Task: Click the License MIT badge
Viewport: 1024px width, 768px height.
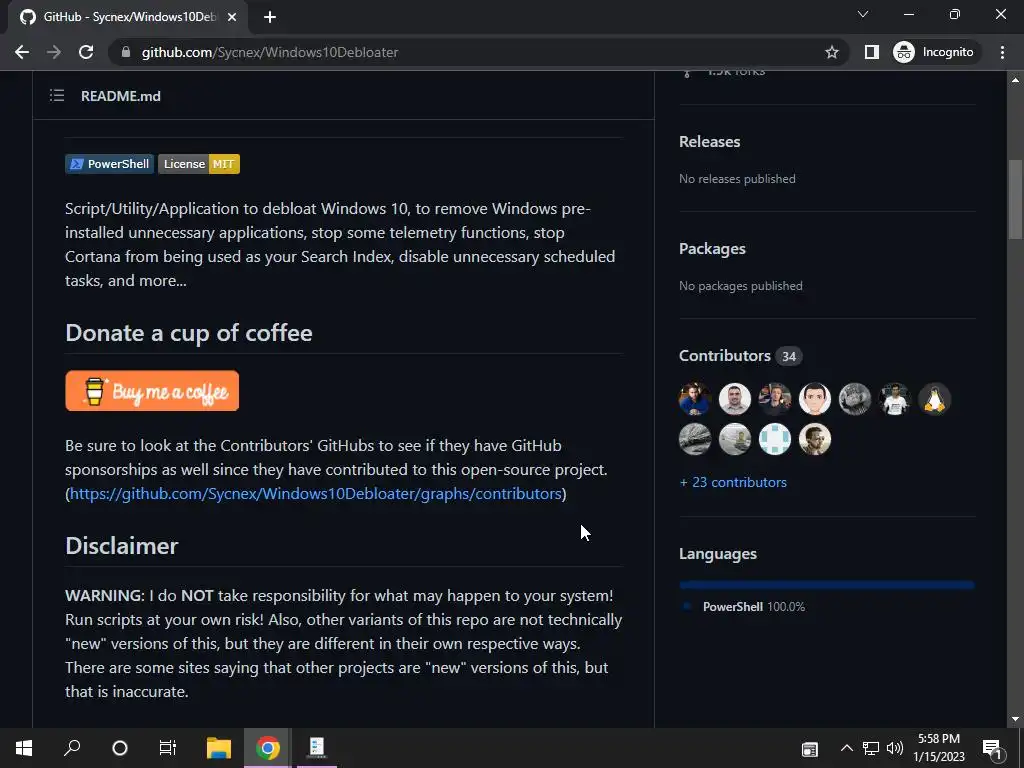Action: click(199, 164)
